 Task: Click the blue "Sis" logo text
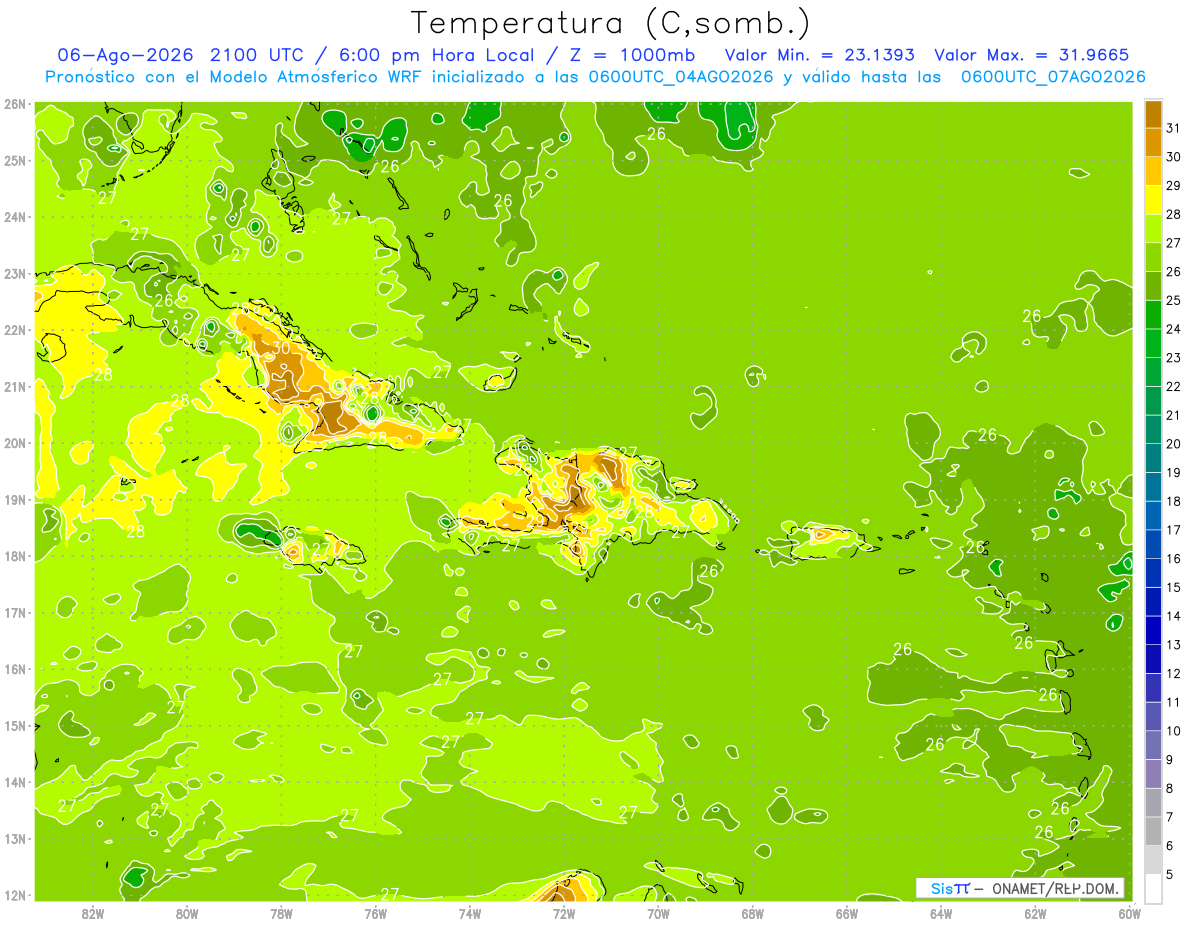click(943, 888)
